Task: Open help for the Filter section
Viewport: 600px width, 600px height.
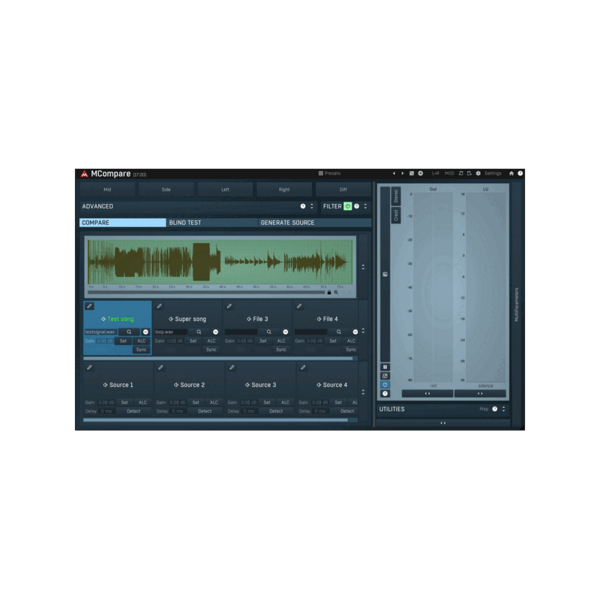Action: (x=357, y=206)
